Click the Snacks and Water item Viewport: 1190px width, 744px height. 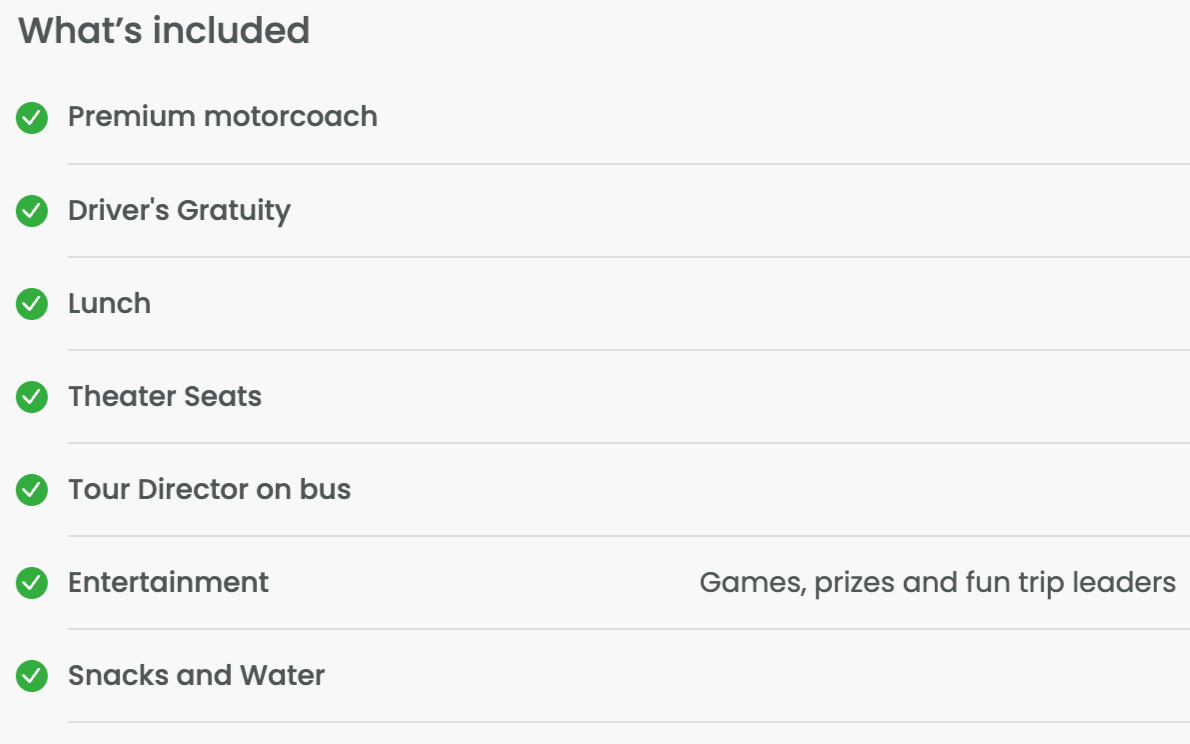[x=196, y=676]
